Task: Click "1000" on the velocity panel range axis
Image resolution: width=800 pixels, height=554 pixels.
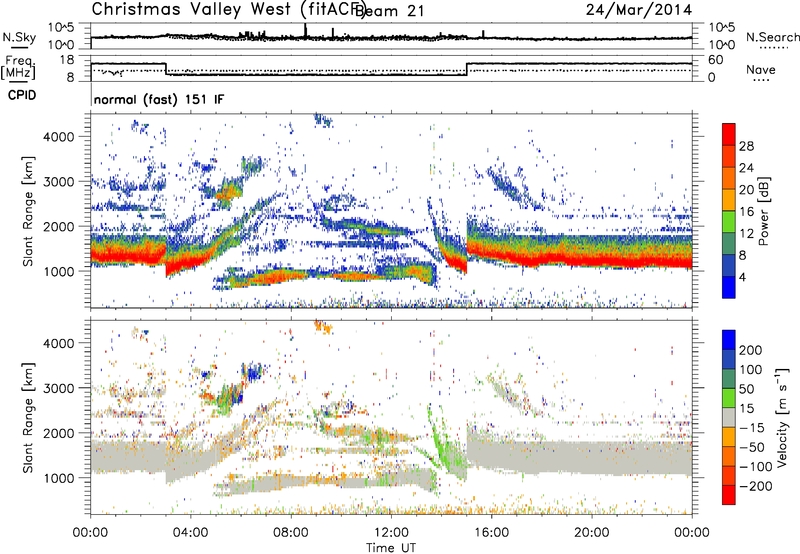Action: pos(58,478)
